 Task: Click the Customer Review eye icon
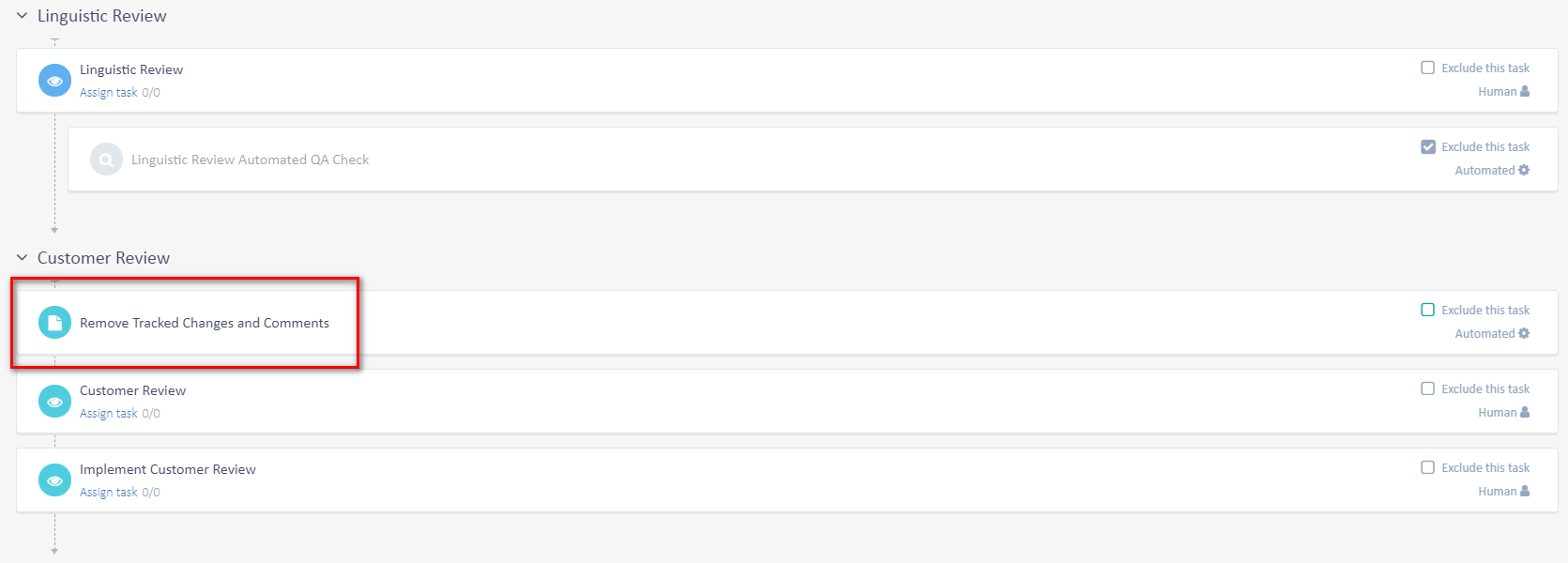point(54,402)
